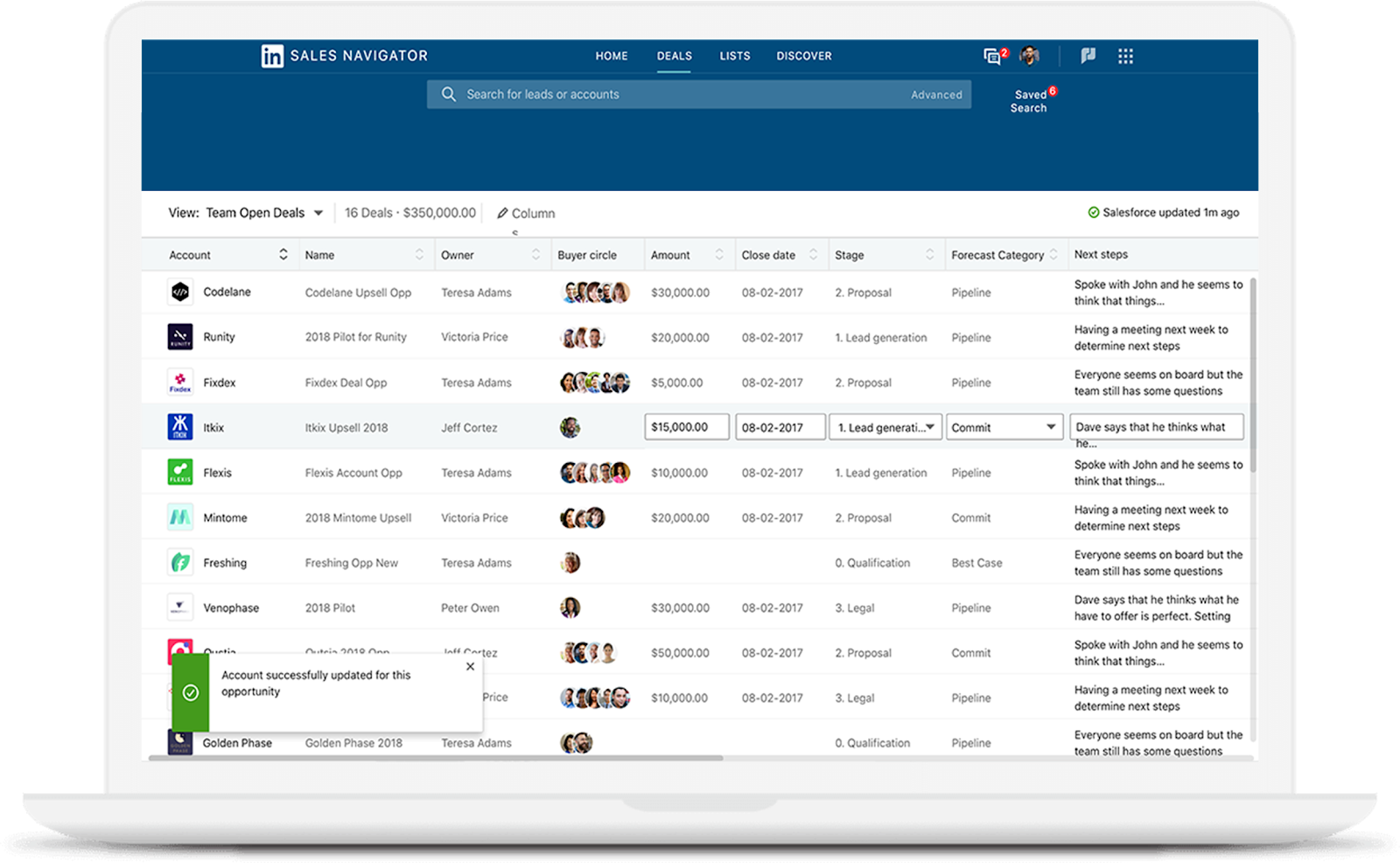Sort by Close date column

pyautogui.click(x=813, y=255)
